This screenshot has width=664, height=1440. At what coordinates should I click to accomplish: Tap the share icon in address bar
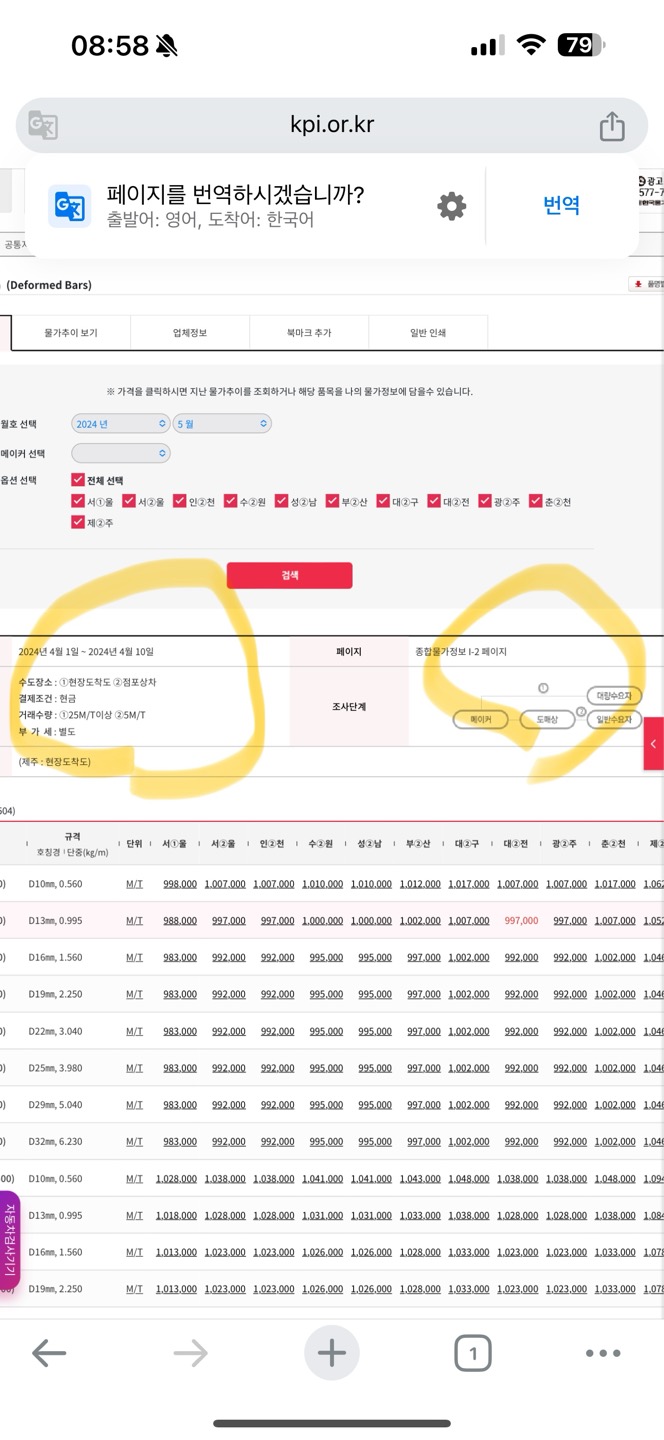(612, 126)
